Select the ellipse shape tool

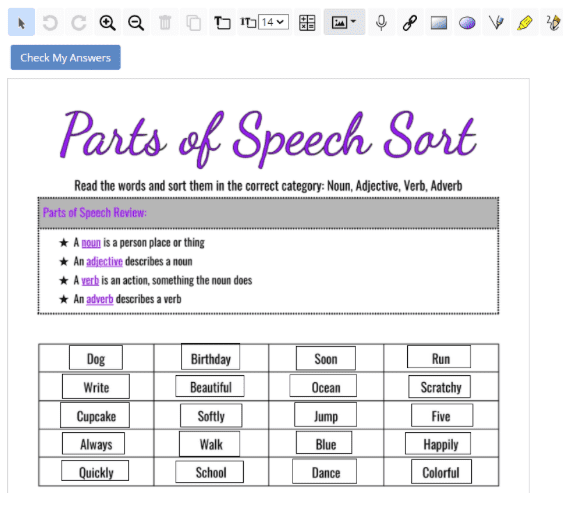[x=467, y=23]
